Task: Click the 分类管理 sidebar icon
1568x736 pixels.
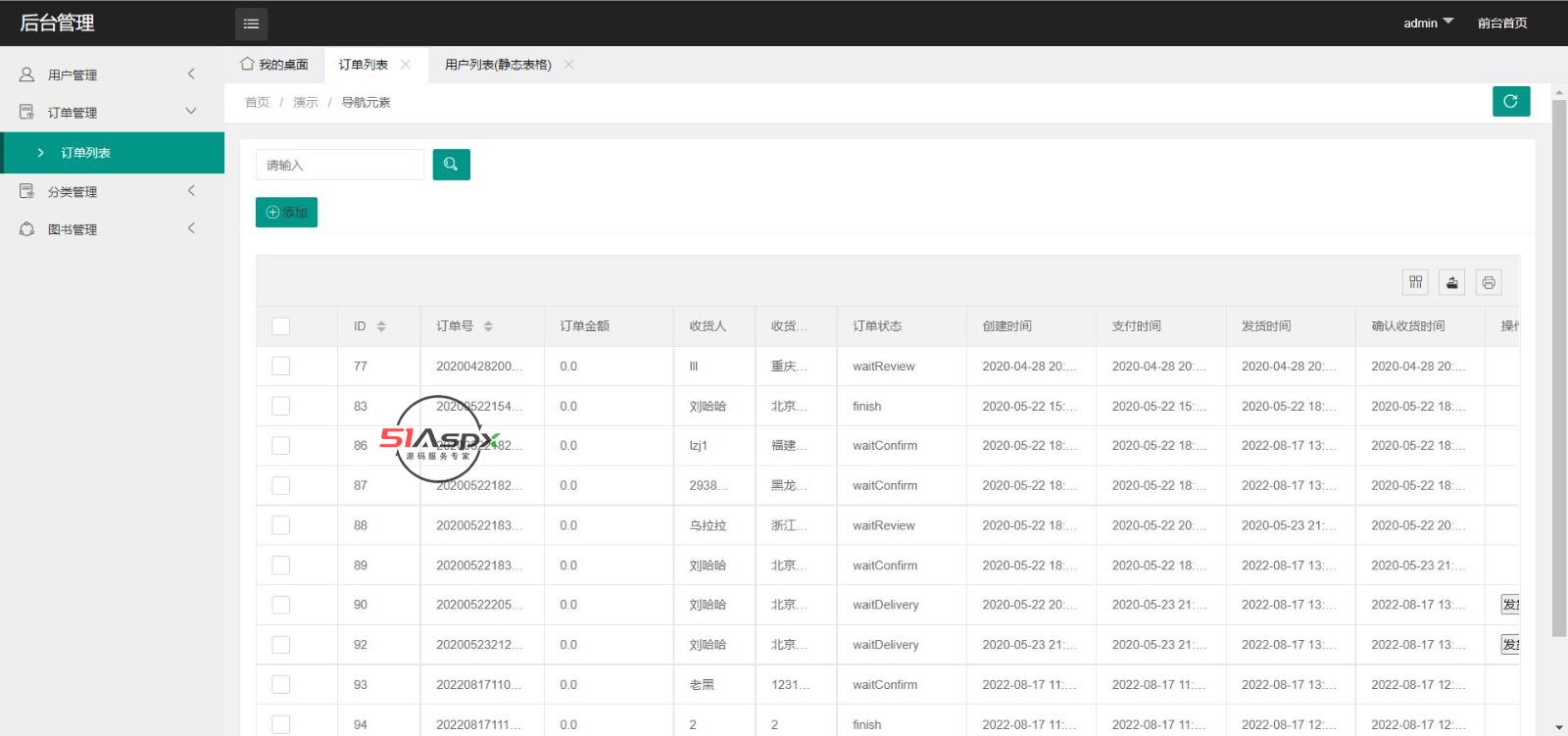Action: pos(26,191)
